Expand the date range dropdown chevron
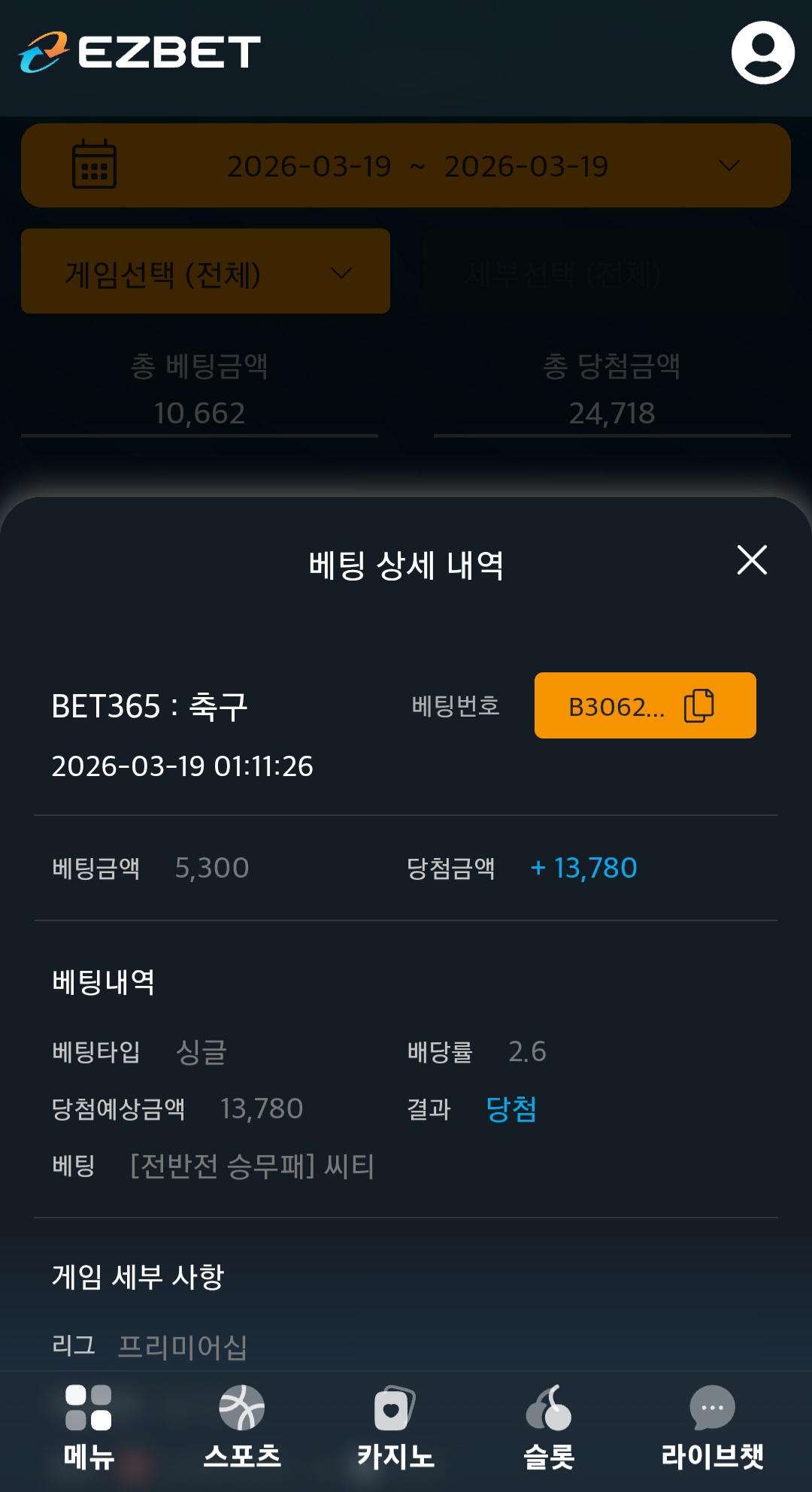The width and height of the screenshot is (812, 1492). [729, 165]
